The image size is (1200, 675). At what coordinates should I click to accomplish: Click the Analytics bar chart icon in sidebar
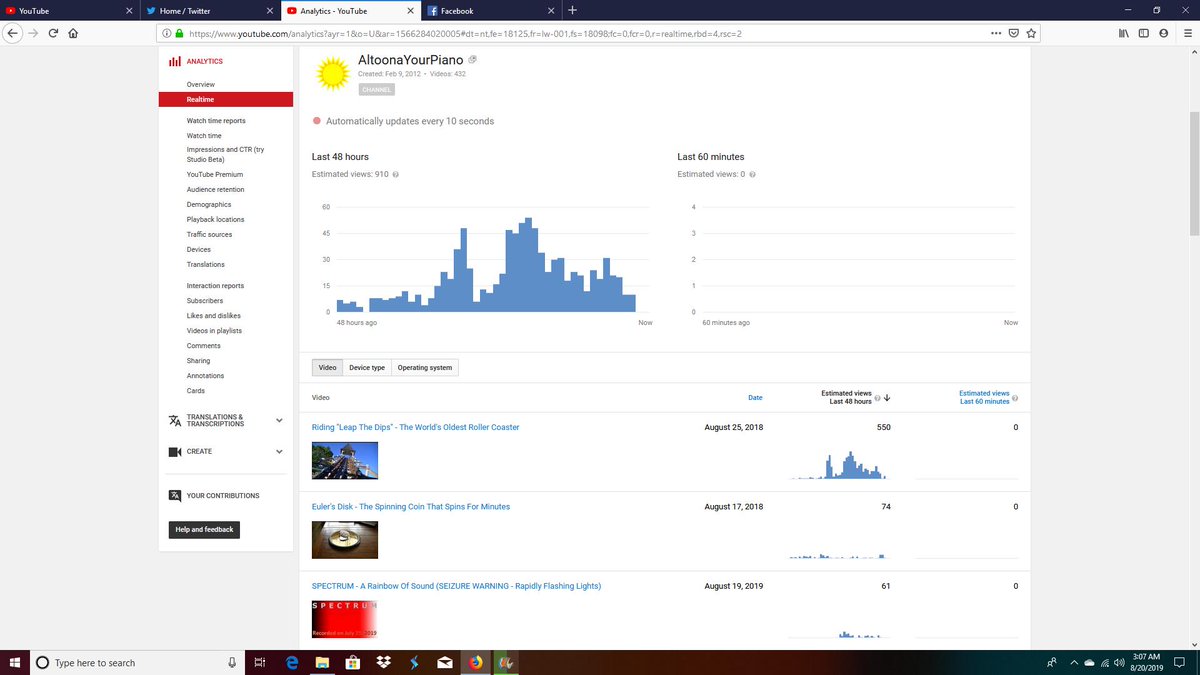click(x=175, y=62)
